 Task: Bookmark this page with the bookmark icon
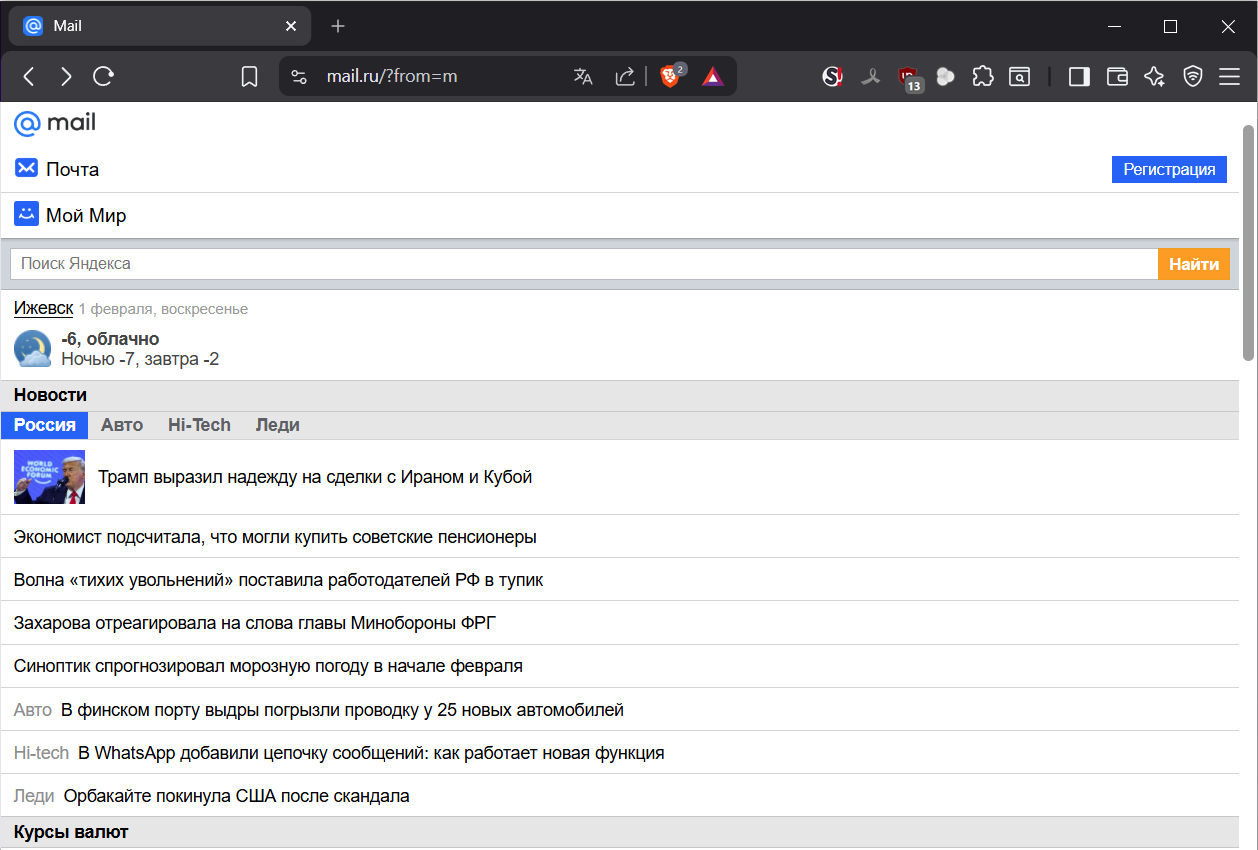coord(250,76)
